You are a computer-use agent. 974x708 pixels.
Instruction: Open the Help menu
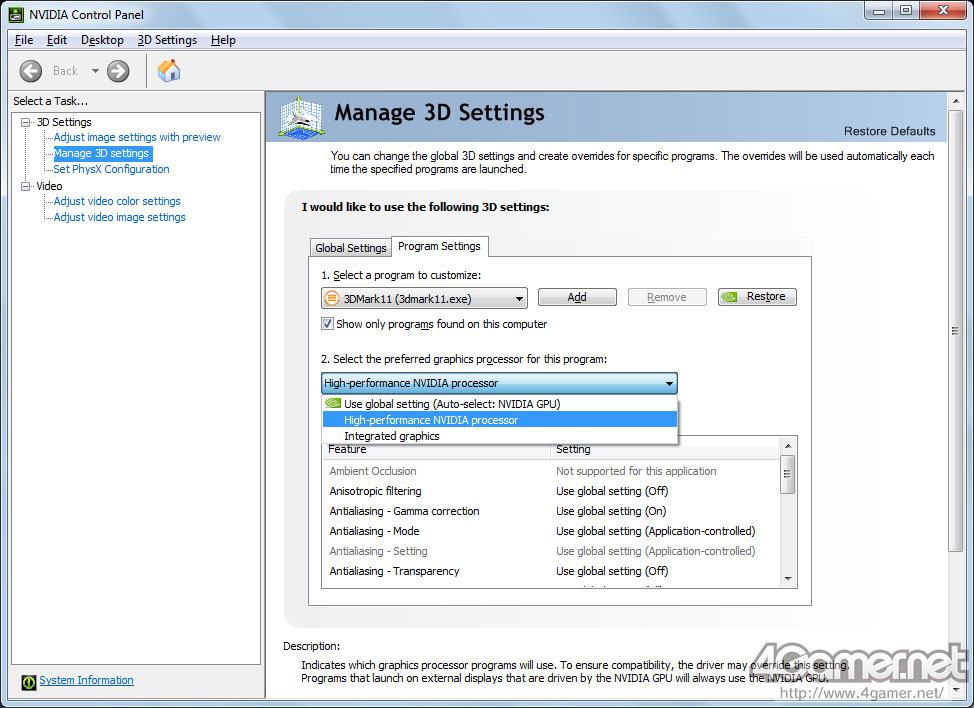coord(223,40)
